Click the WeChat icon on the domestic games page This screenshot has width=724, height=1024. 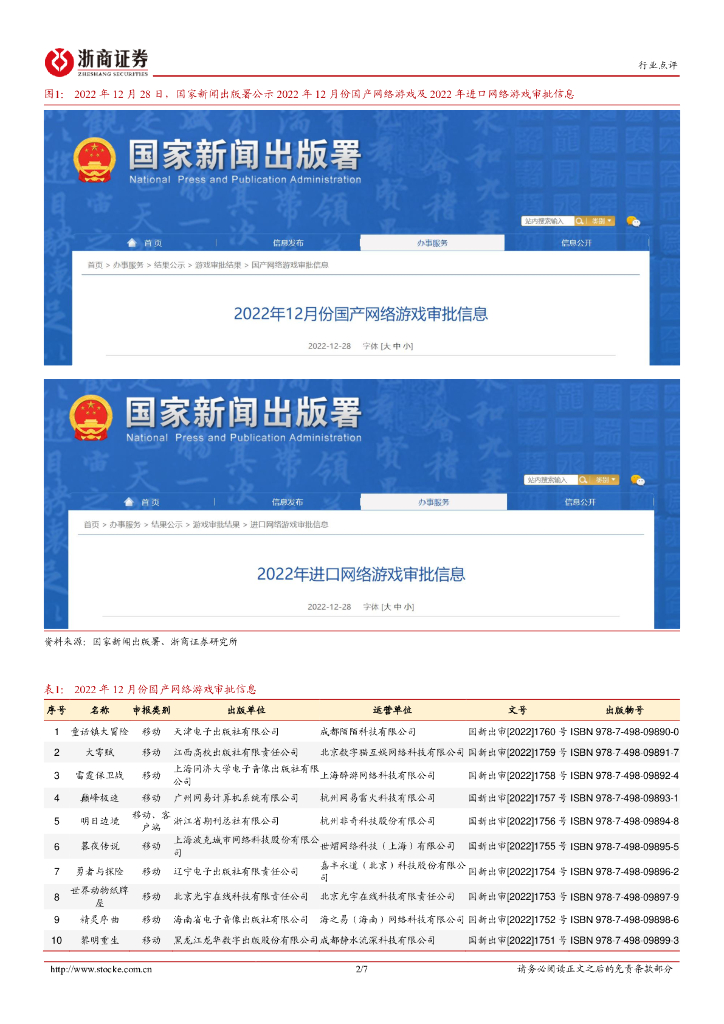(633, 221)
